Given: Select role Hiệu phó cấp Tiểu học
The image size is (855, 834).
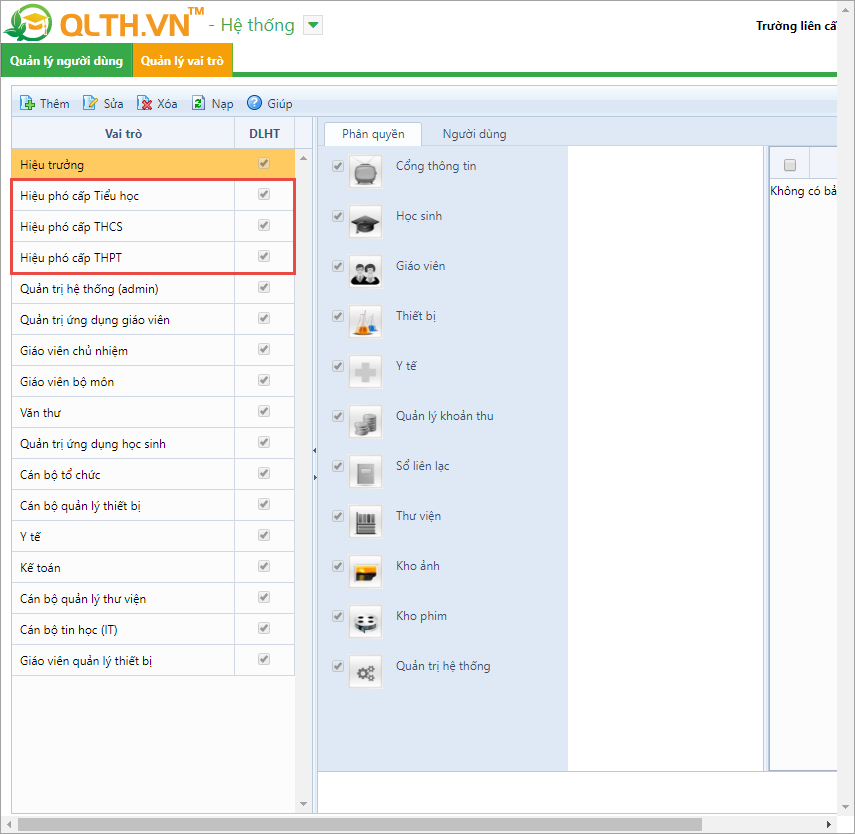Looking at the screenshot, I should coord(153,196).
